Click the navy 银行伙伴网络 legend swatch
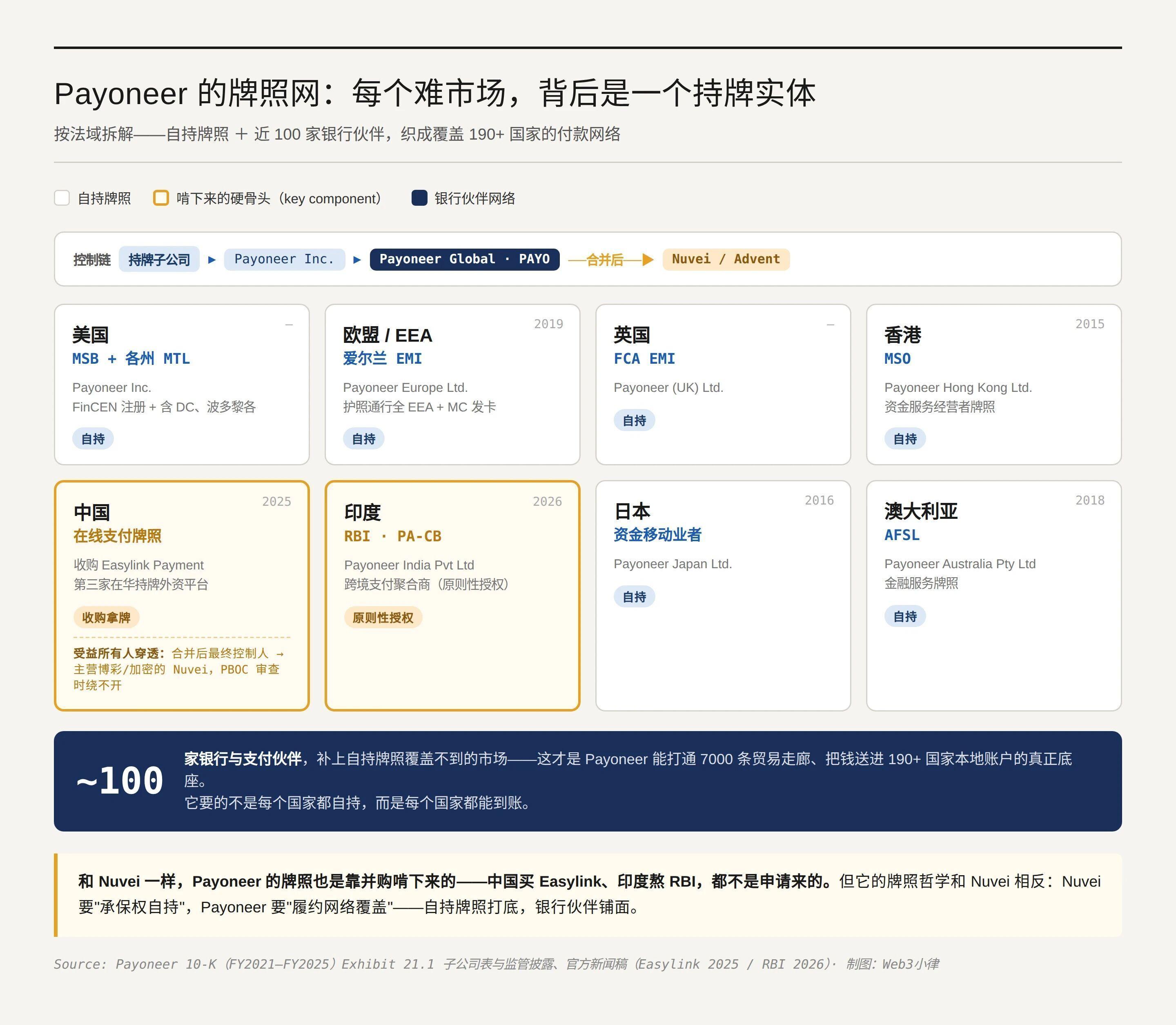The image size is (1176, 1025). (x=419, y=198)
